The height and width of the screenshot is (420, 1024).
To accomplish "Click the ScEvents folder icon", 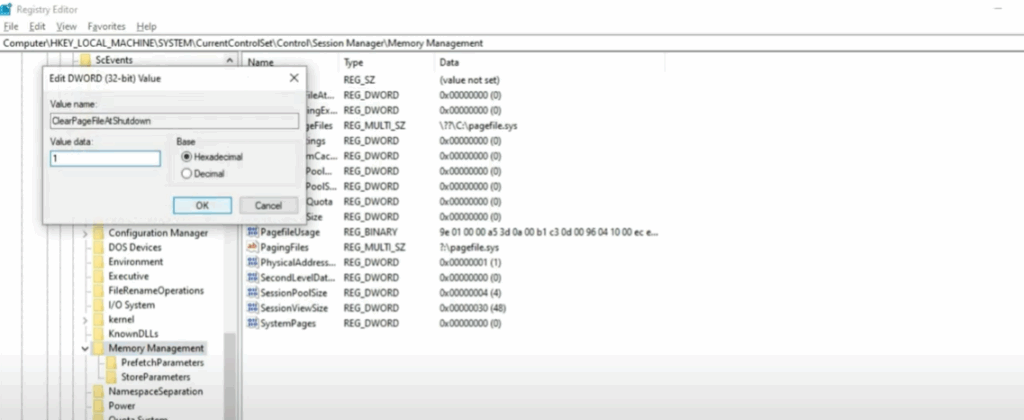I will pos(86,60).
